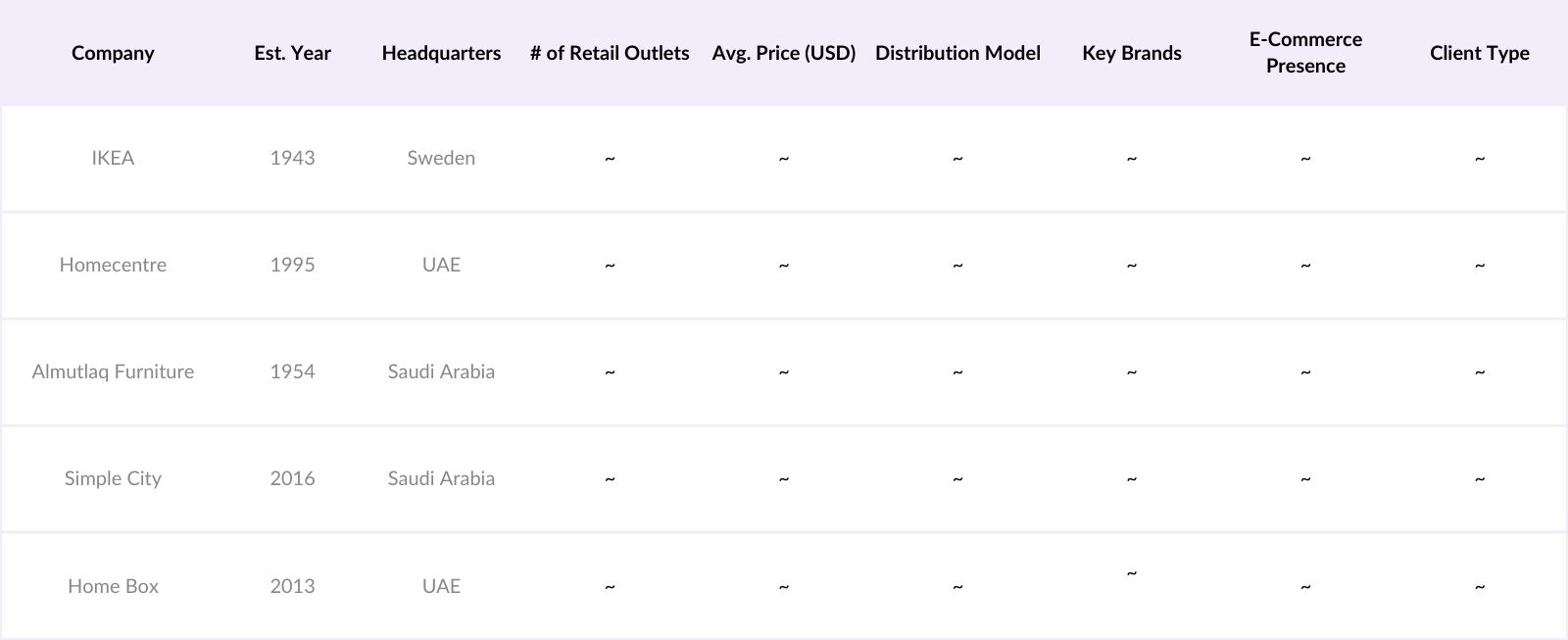The height and width of the screenshot is (640, 1568).
Task: Select the Homecentre company name
Action: pos(113,265)
